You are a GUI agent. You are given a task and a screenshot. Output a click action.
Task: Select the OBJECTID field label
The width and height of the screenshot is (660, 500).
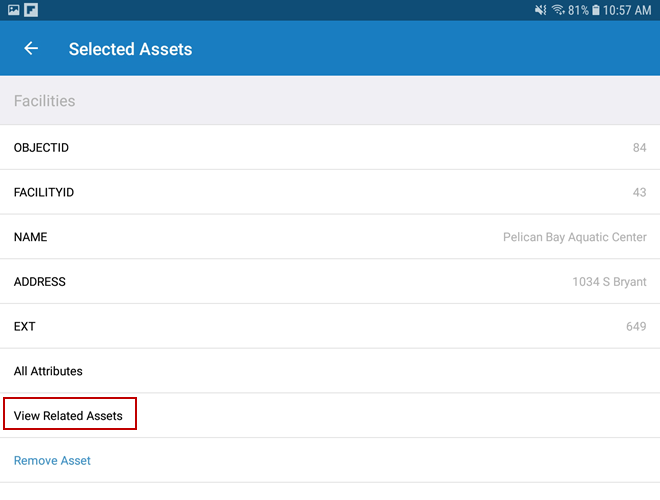41,148
